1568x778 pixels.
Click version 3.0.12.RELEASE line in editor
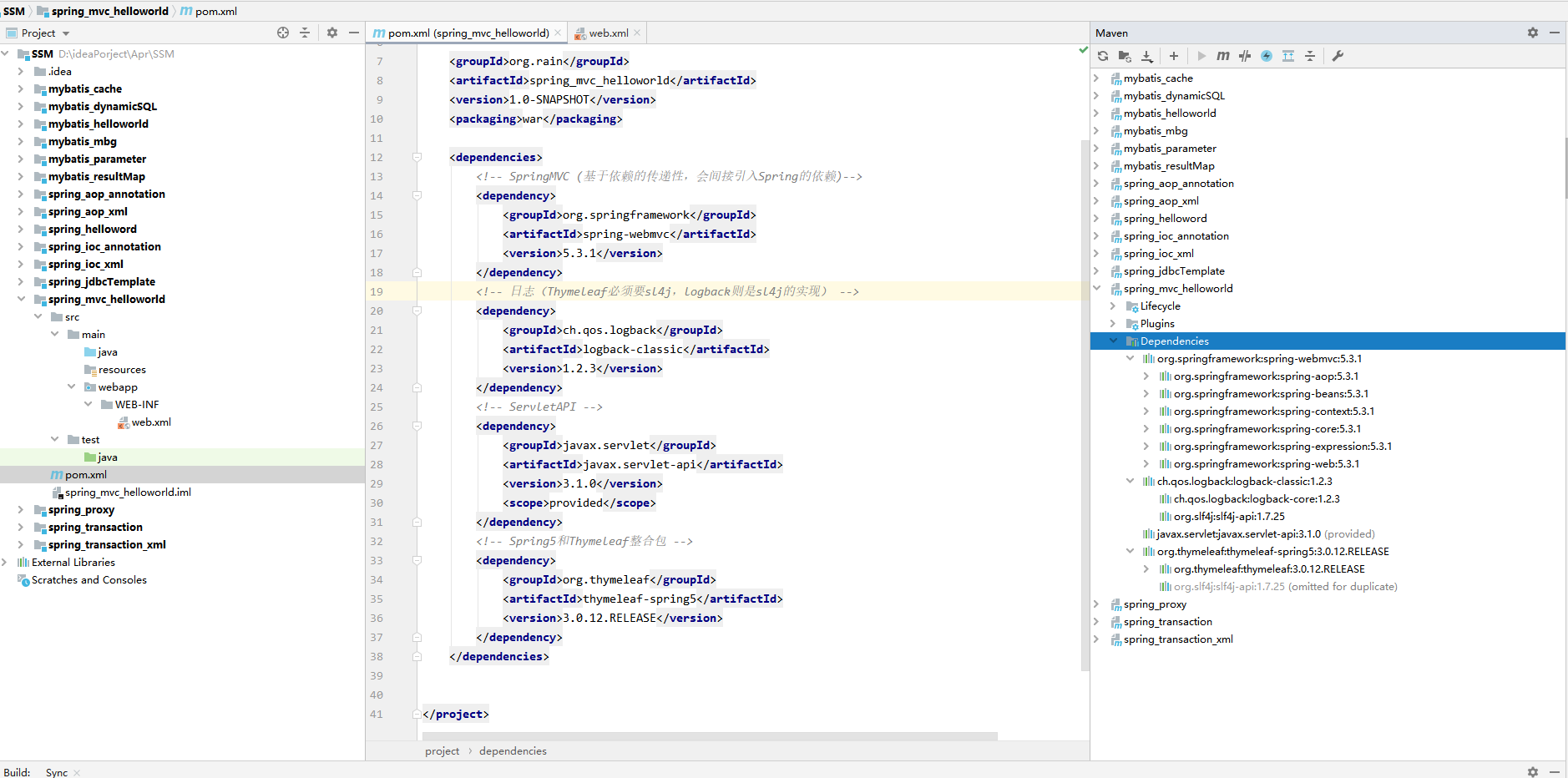click(613, 618)
